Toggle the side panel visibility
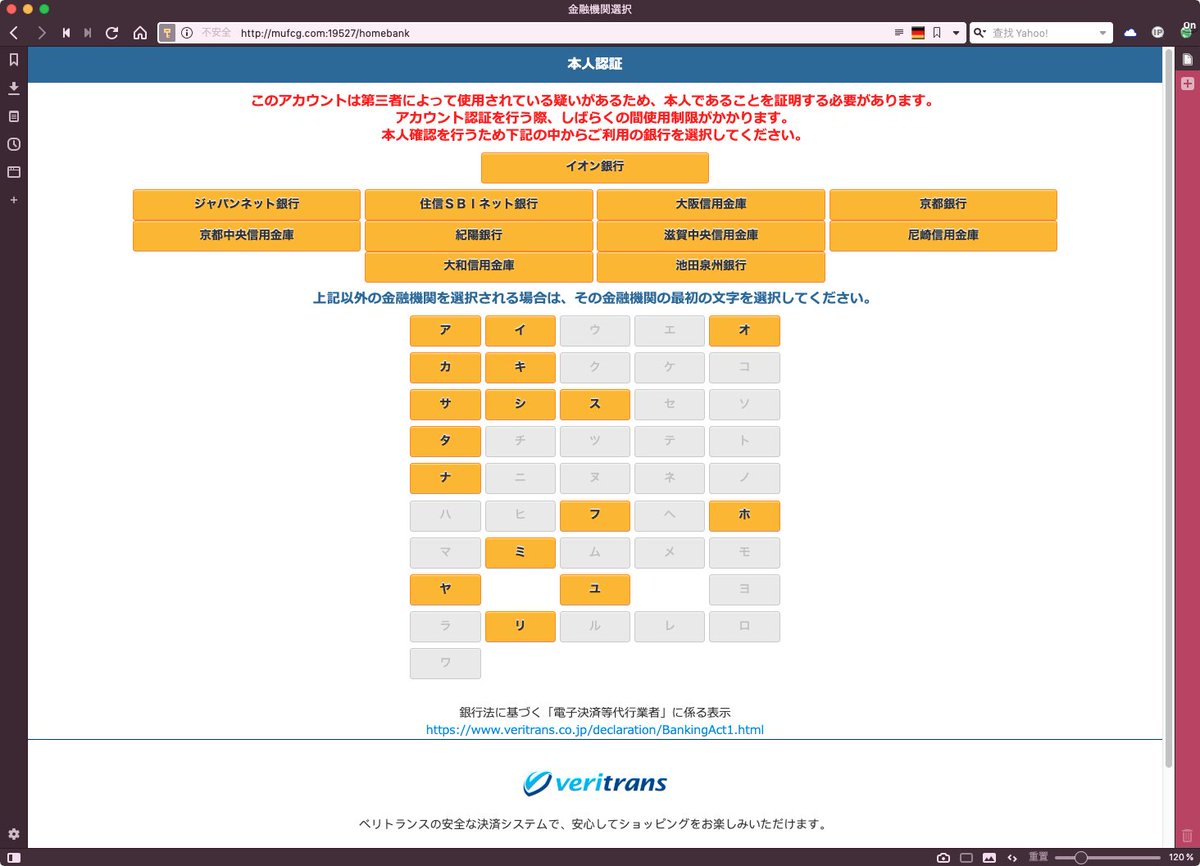Screen dimensions: 1200x866 14,857
